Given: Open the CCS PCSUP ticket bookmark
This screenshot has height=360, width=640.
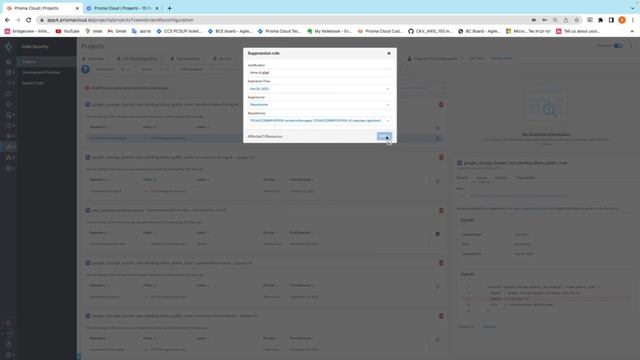Looking at the screenshot, I should 179,31.
